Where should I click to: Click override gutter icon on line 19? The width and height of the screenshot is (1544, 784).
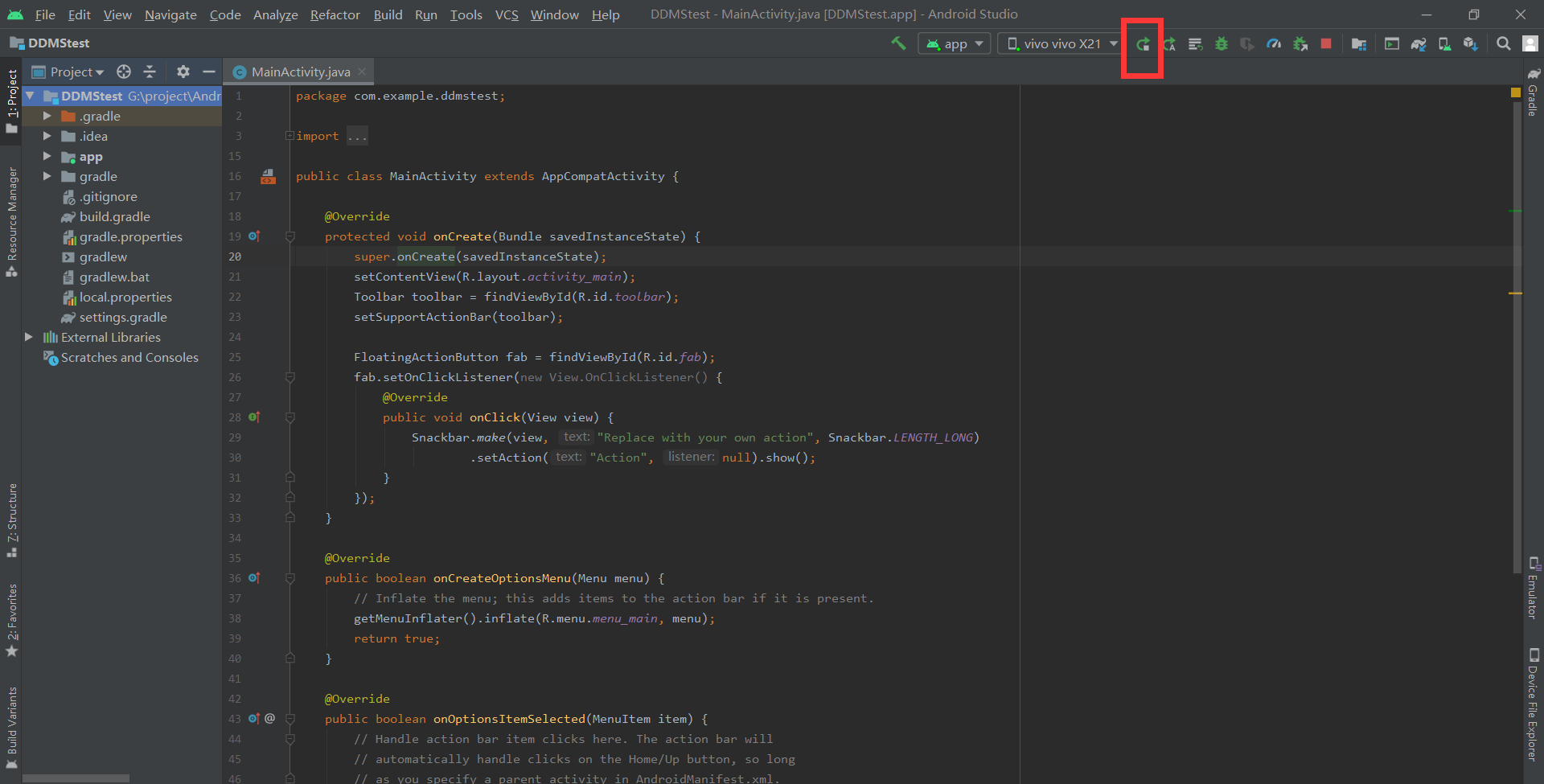[254, 236]
